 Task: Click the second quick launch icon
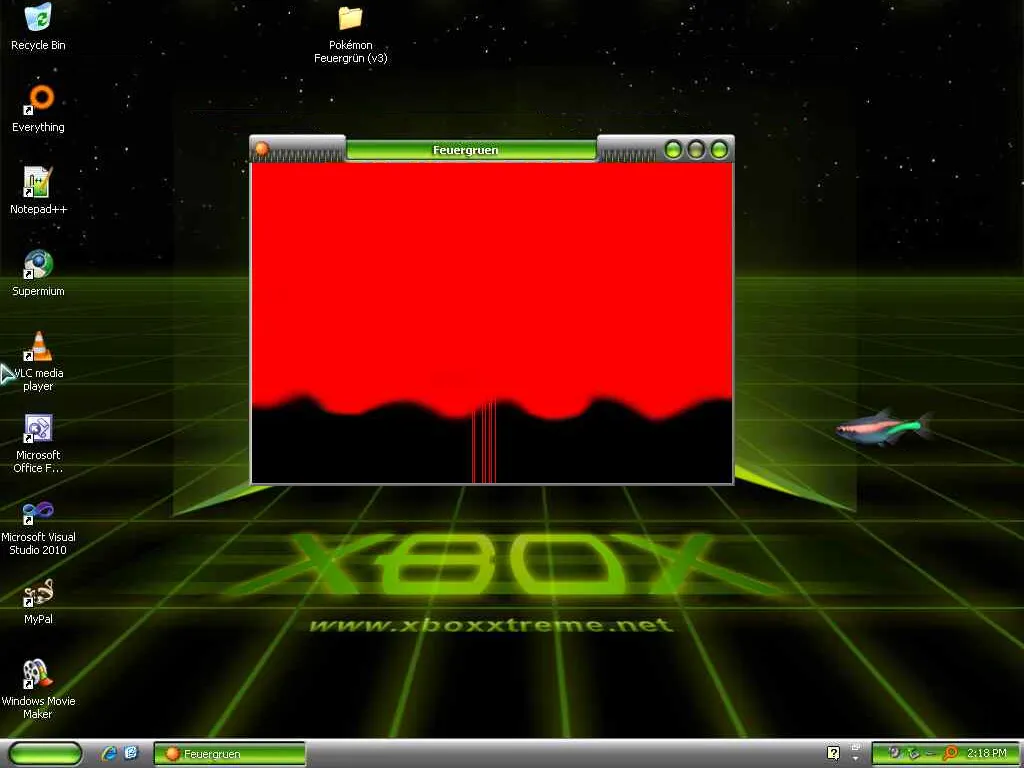(131, 753)
